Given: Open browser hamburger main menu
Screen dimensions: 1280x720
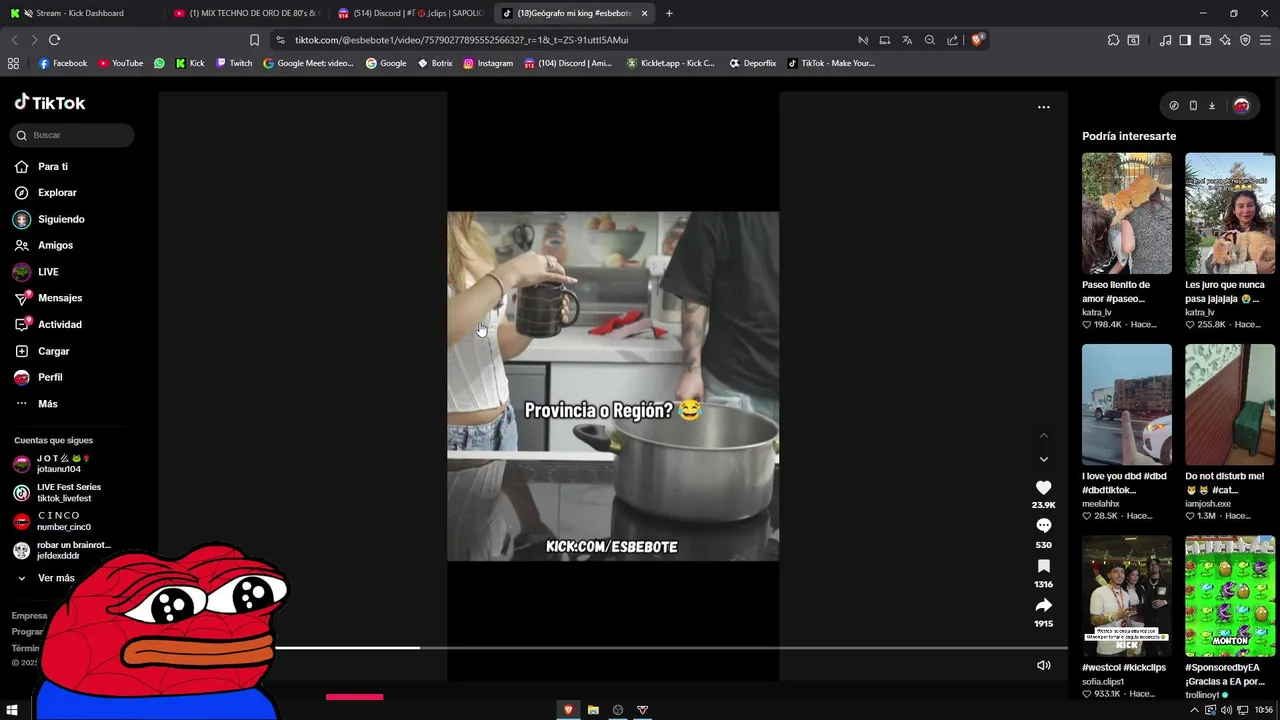Looking at the screenshot, I should 1265,40.
